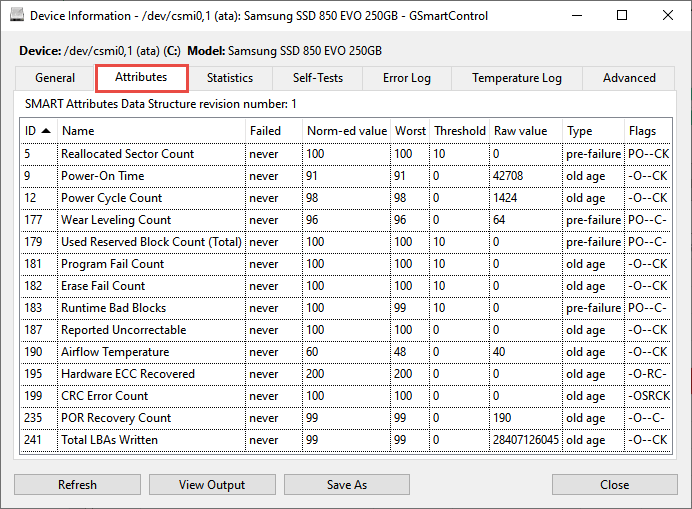692x509 pixels.
Task: Select the Program Fail Count row
Action: tap(346, 264)
